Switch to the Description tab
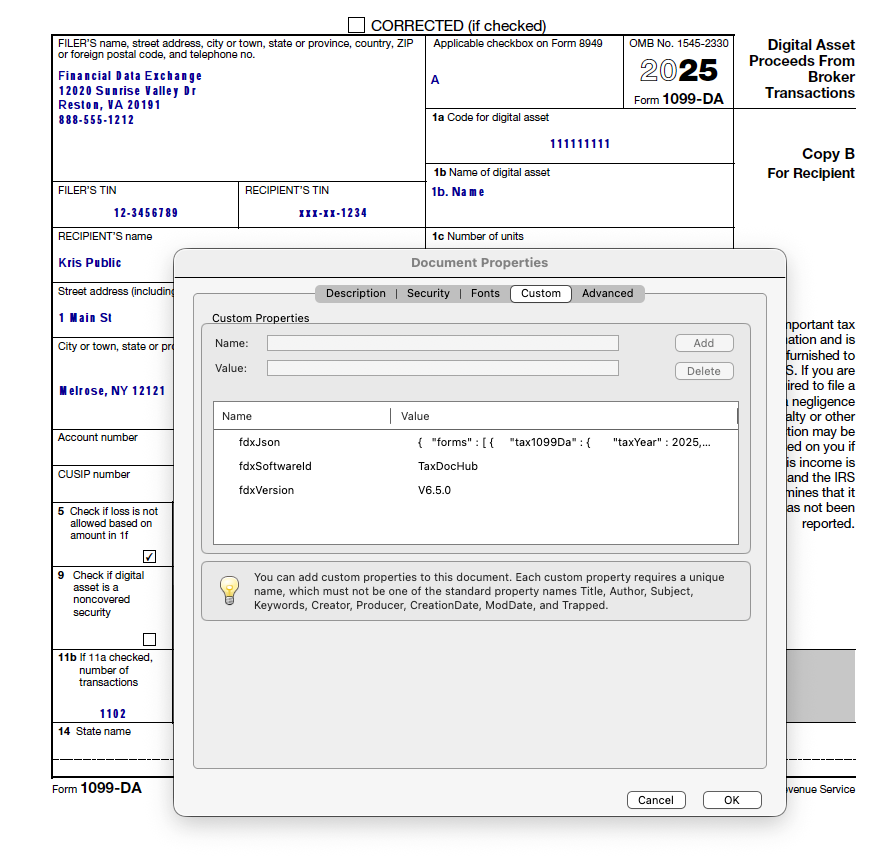The image size is (884, 859). point(356,293)
